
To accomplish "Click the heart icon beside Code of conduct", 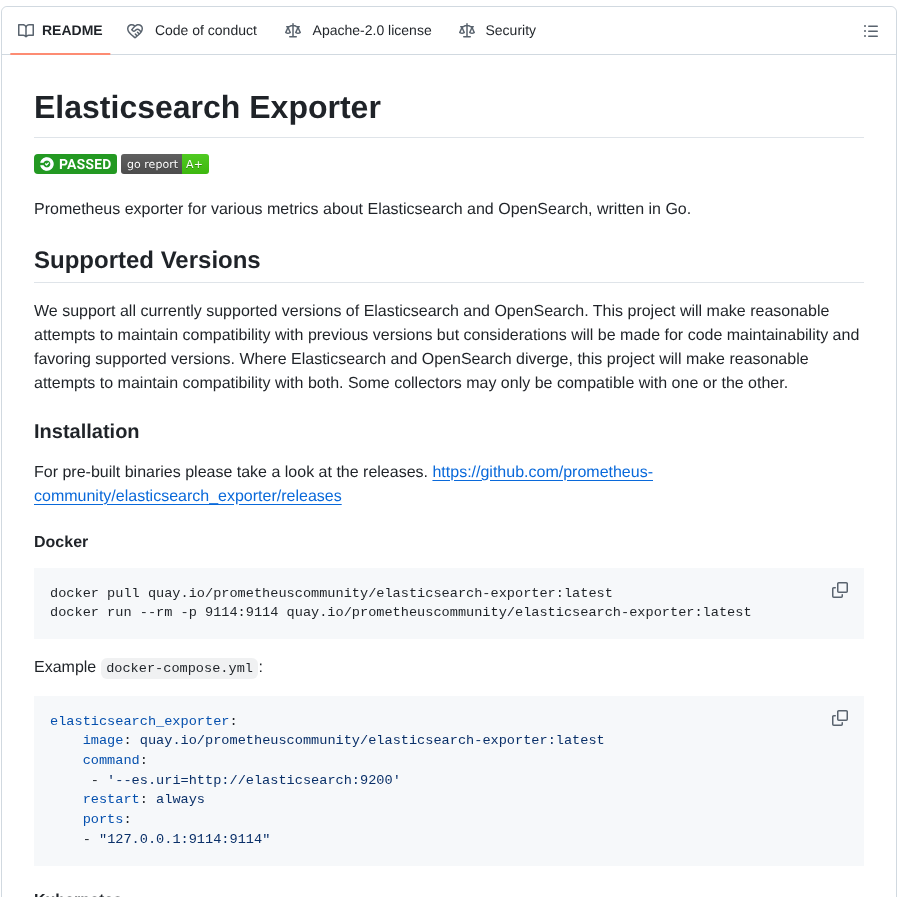I will pyautogui.click(x=134, y=30).
